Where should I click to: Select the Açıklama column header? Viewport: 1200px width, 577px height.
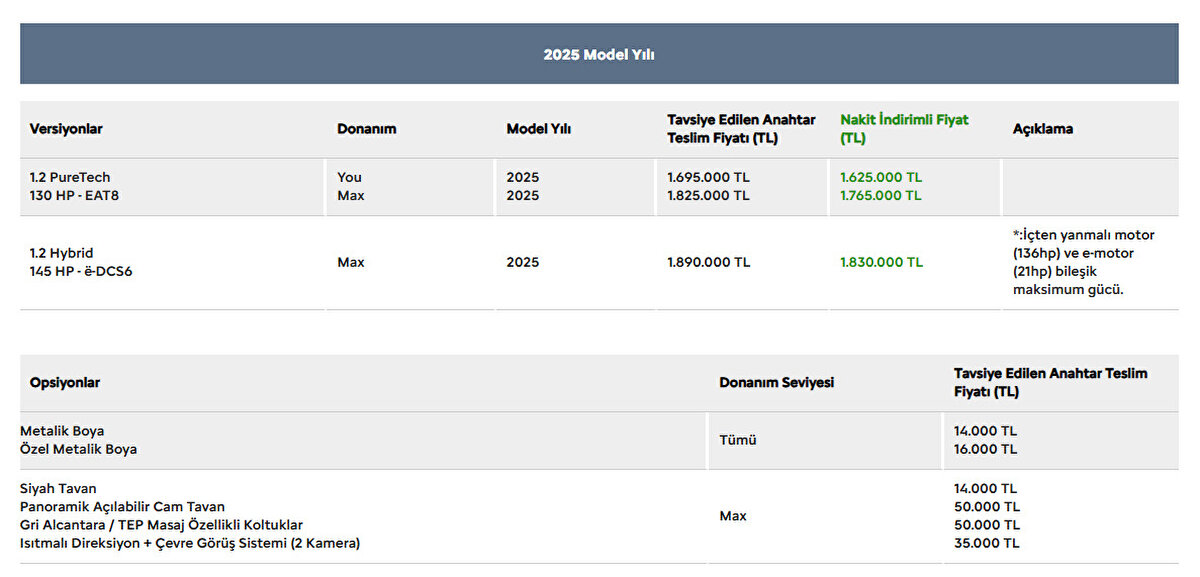(1043, 129)
